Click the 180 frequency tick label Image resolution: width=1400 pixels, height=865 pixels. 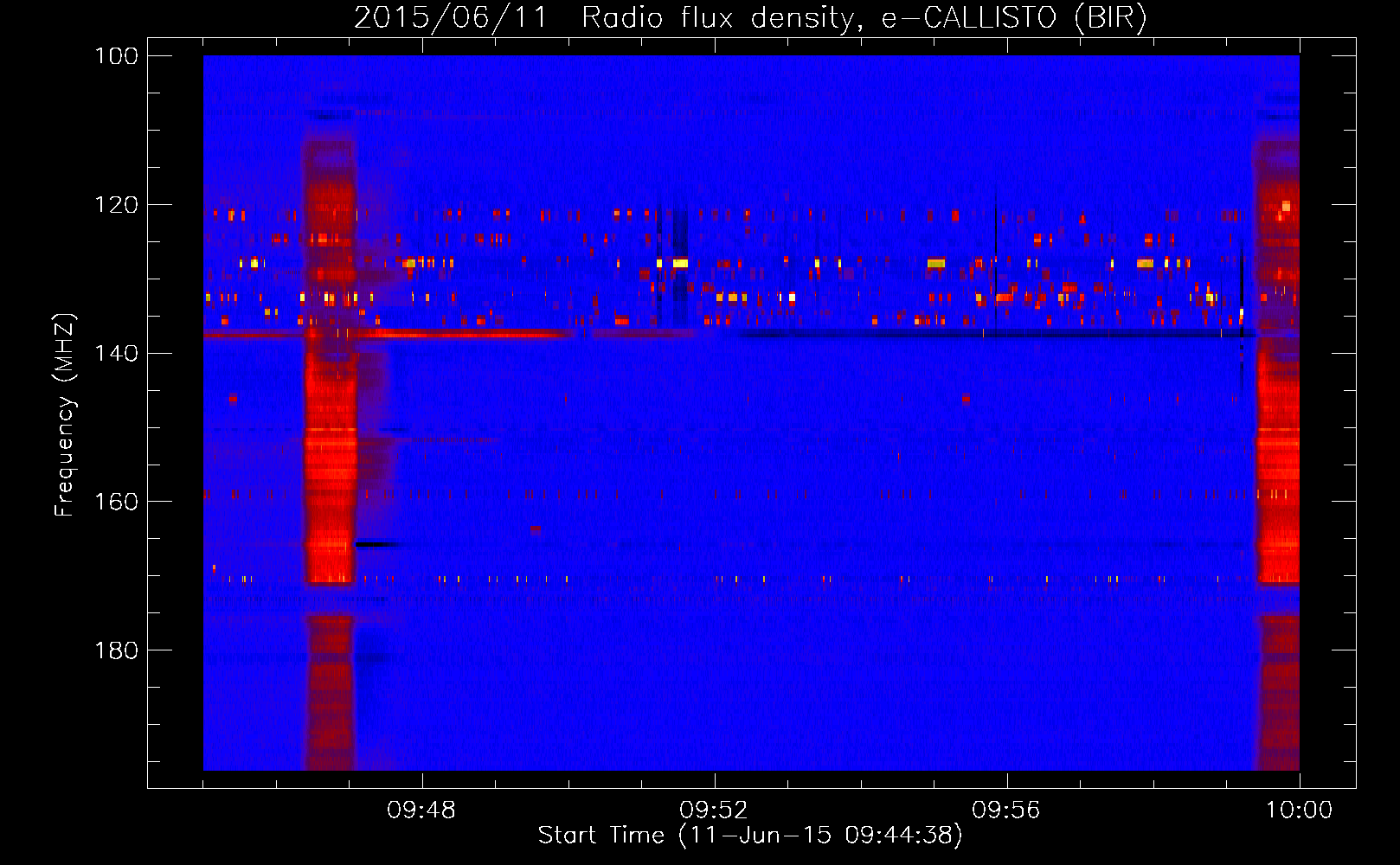coord(117,650)
